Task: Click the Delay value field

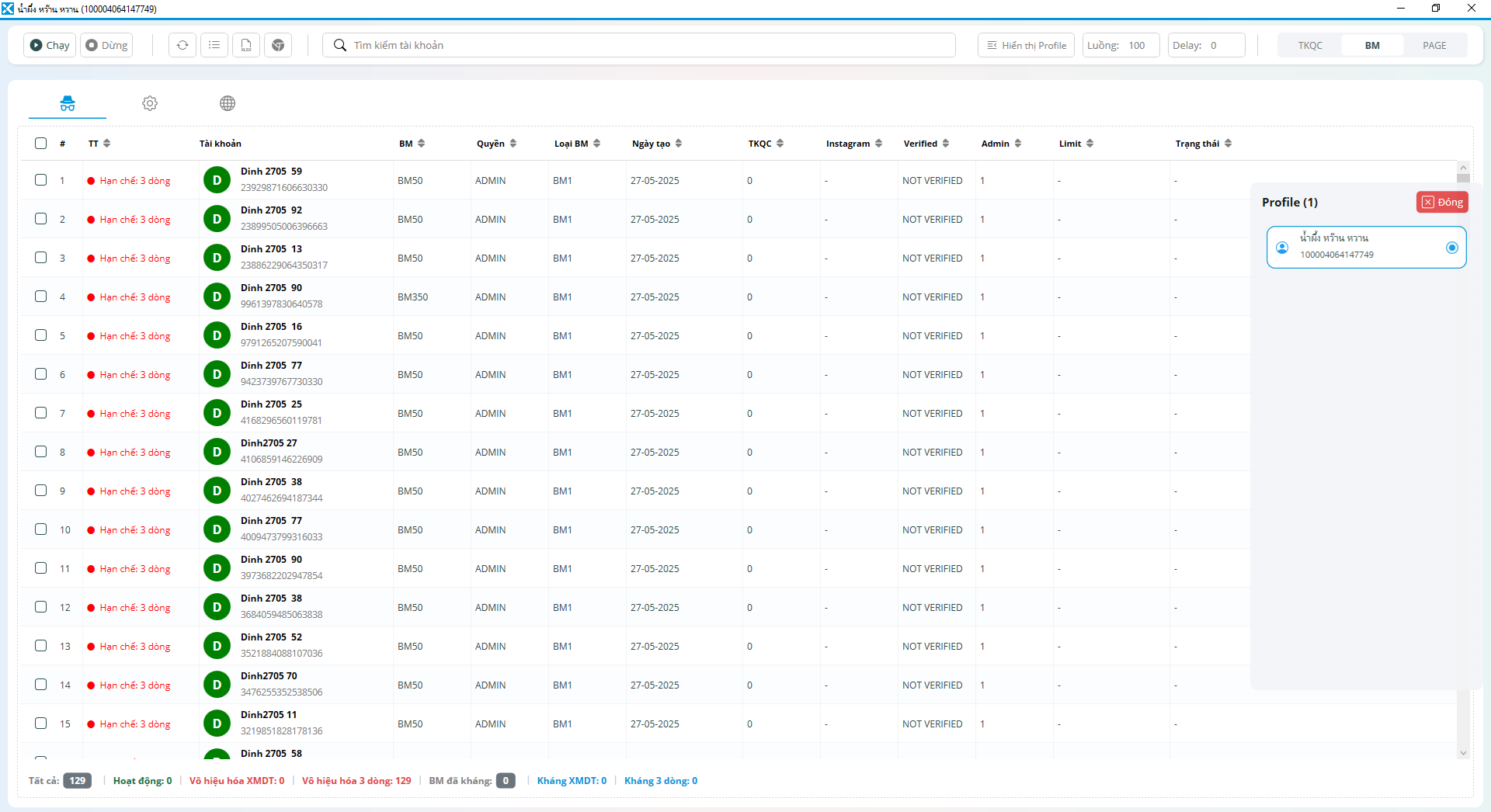Action: [1207, 45]
